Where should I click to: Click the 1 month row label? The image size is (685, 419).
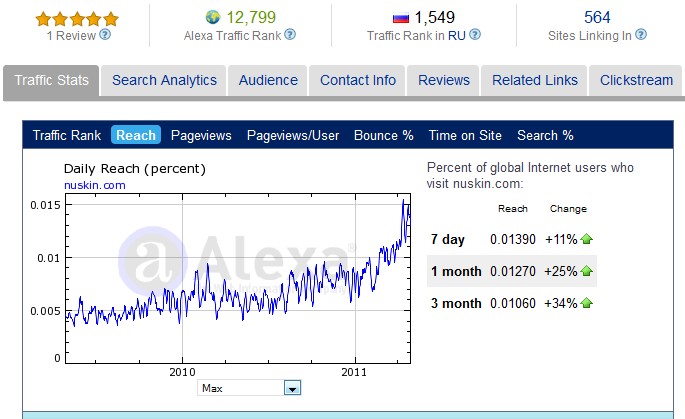[456, 271]
